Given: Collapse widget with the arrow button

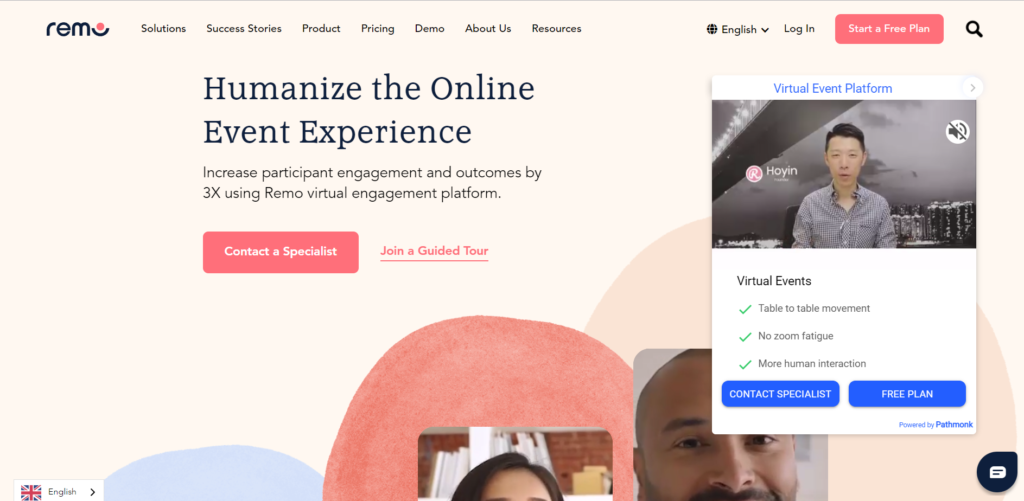Looking at the screenshot, I should [x=972, y=88].
